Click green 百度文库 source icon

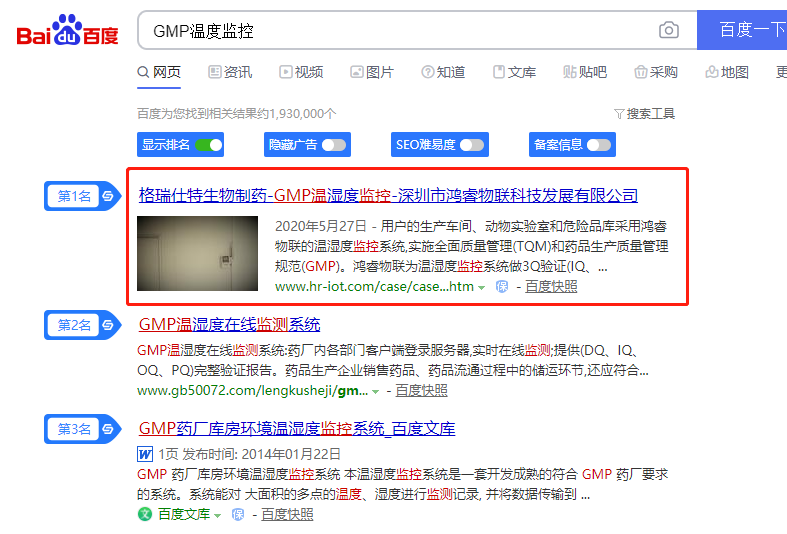click(x=145, y=514)
